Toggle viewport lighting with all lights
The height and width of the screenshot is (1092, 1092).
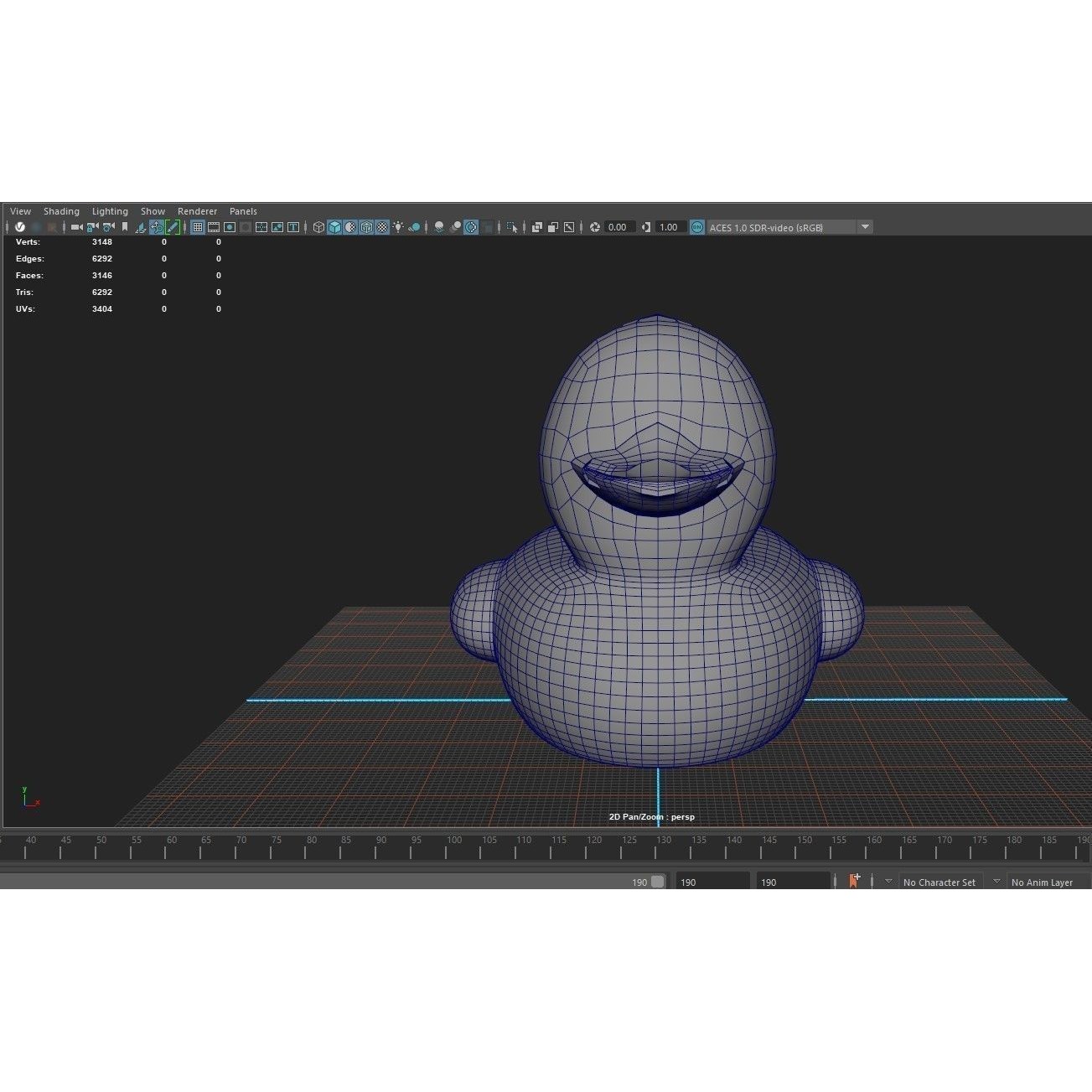coord(398,226)
